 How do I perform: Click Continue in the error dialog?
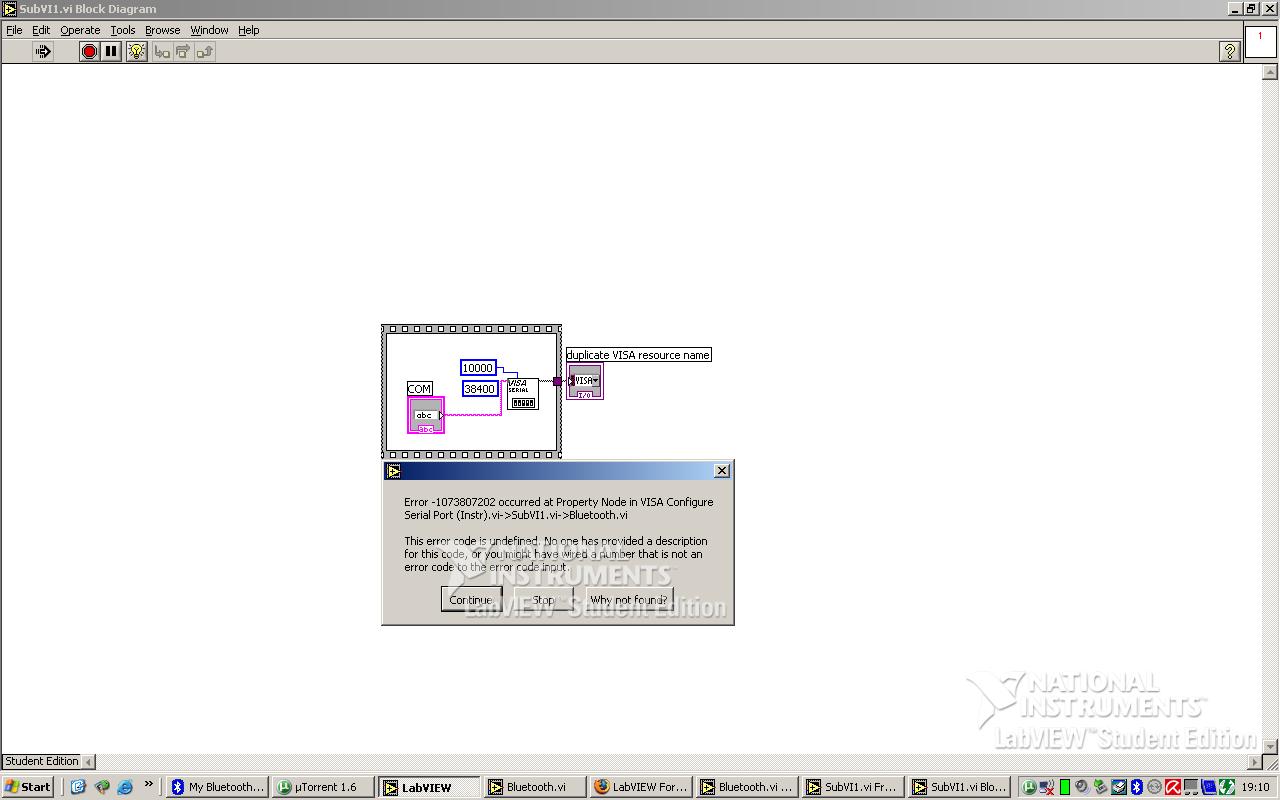click(471, 599)
